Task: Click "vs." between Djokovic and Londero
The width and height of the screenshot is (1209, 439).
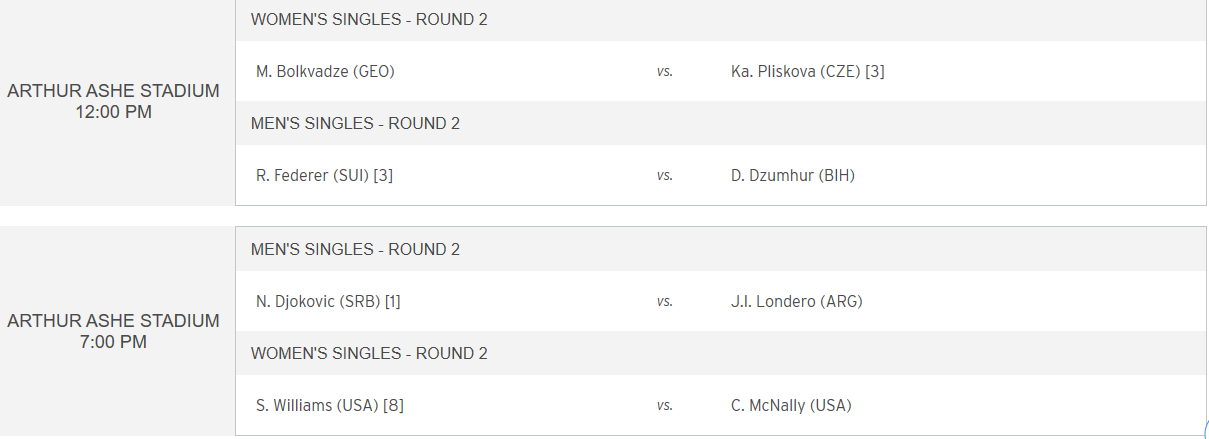Action: tap(664, 302)
